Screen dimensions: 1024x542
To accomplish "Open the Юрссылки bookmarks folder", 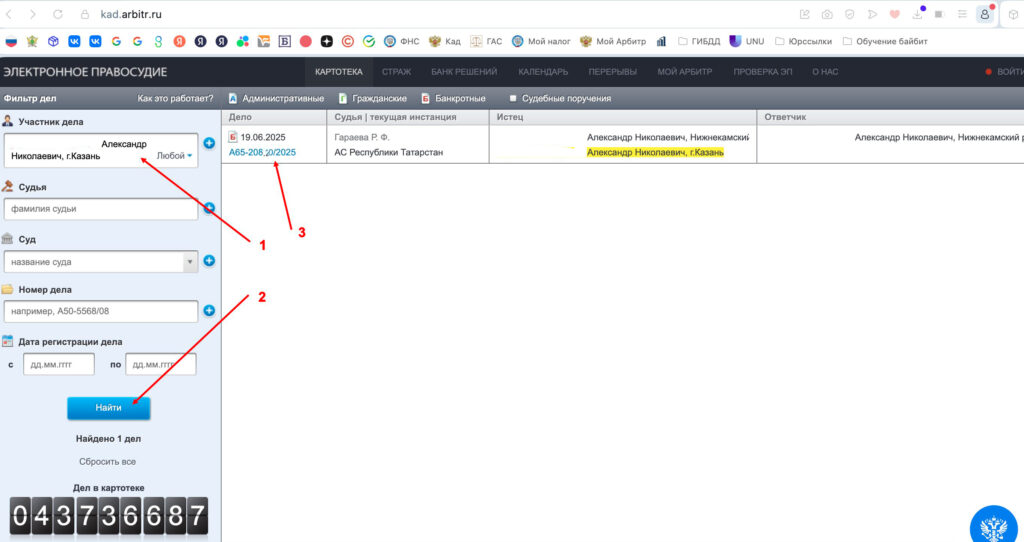I will (x=803, y=41).
